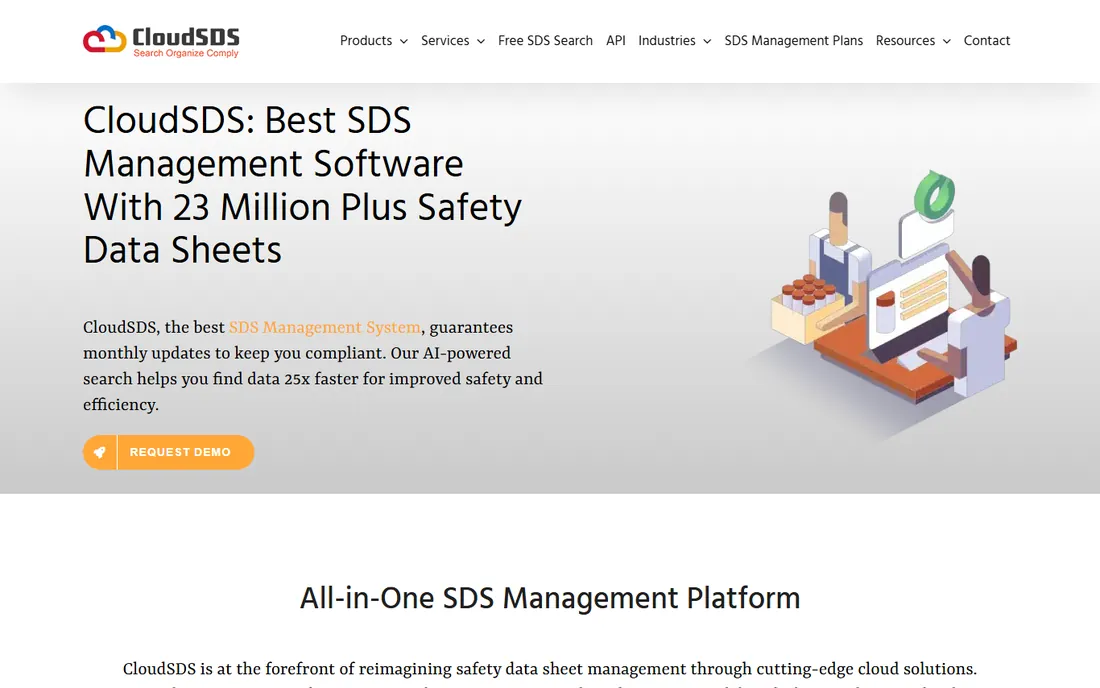The width and height of the screenshot is (1100, 688).
Task: Open the Products menu item
Action: pyautogui.click(x=365, y=41)
